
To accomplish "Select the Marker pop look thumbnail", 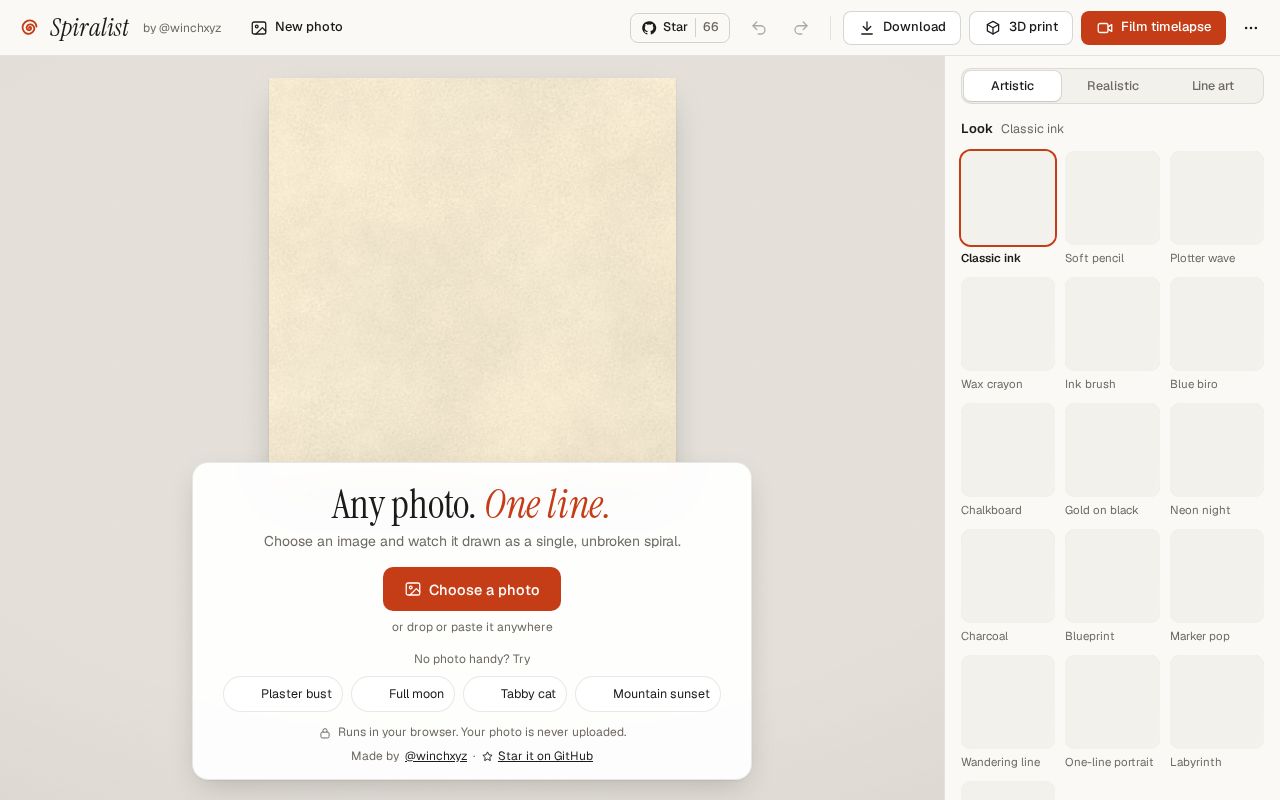I will [1217, 576].
